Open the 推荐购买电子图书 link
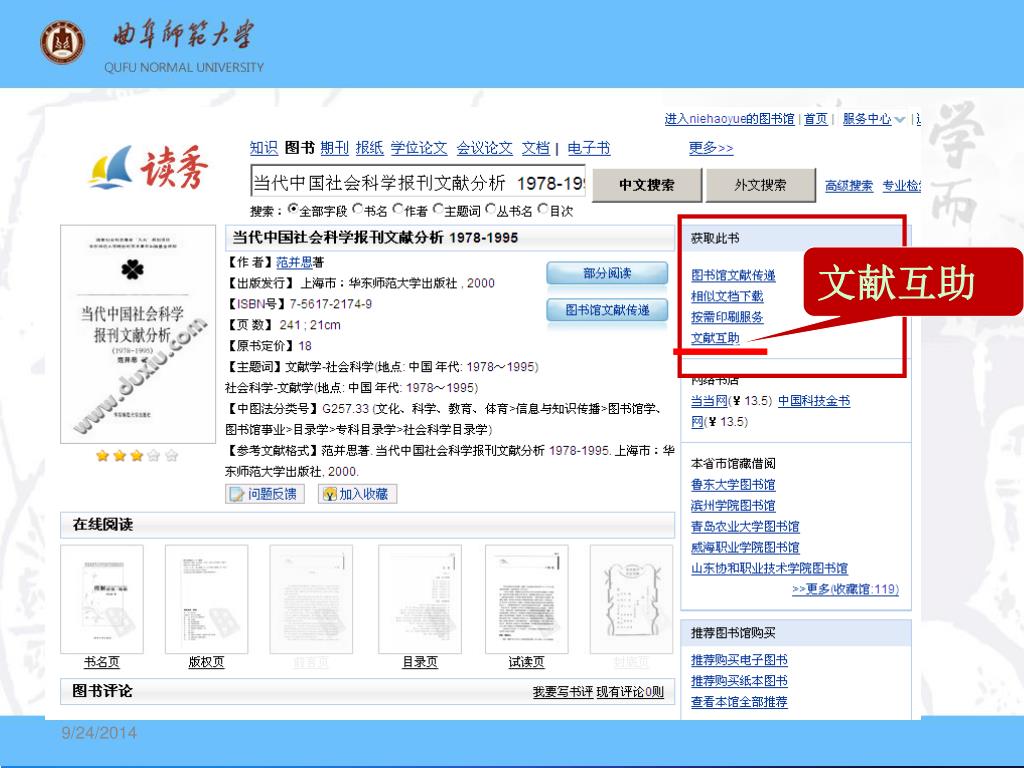Viewport: 1024px width, 768px height. coord(739,660)
